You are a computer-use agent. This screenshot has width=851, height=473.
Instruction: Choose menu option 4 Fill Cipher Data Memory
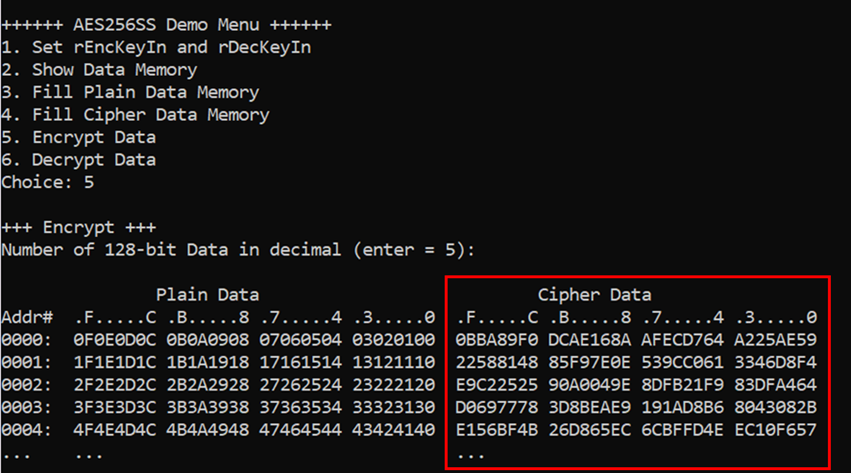click(135, 115)
